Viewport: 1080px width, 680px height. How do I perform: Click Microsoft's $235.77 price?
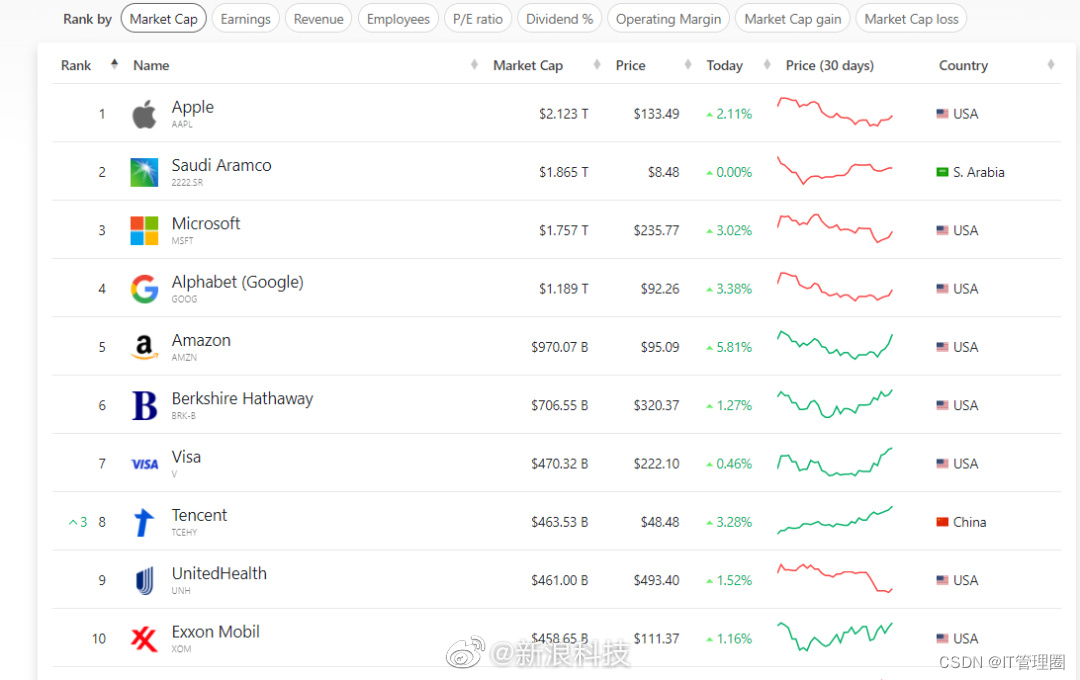[x=656, y=230]
